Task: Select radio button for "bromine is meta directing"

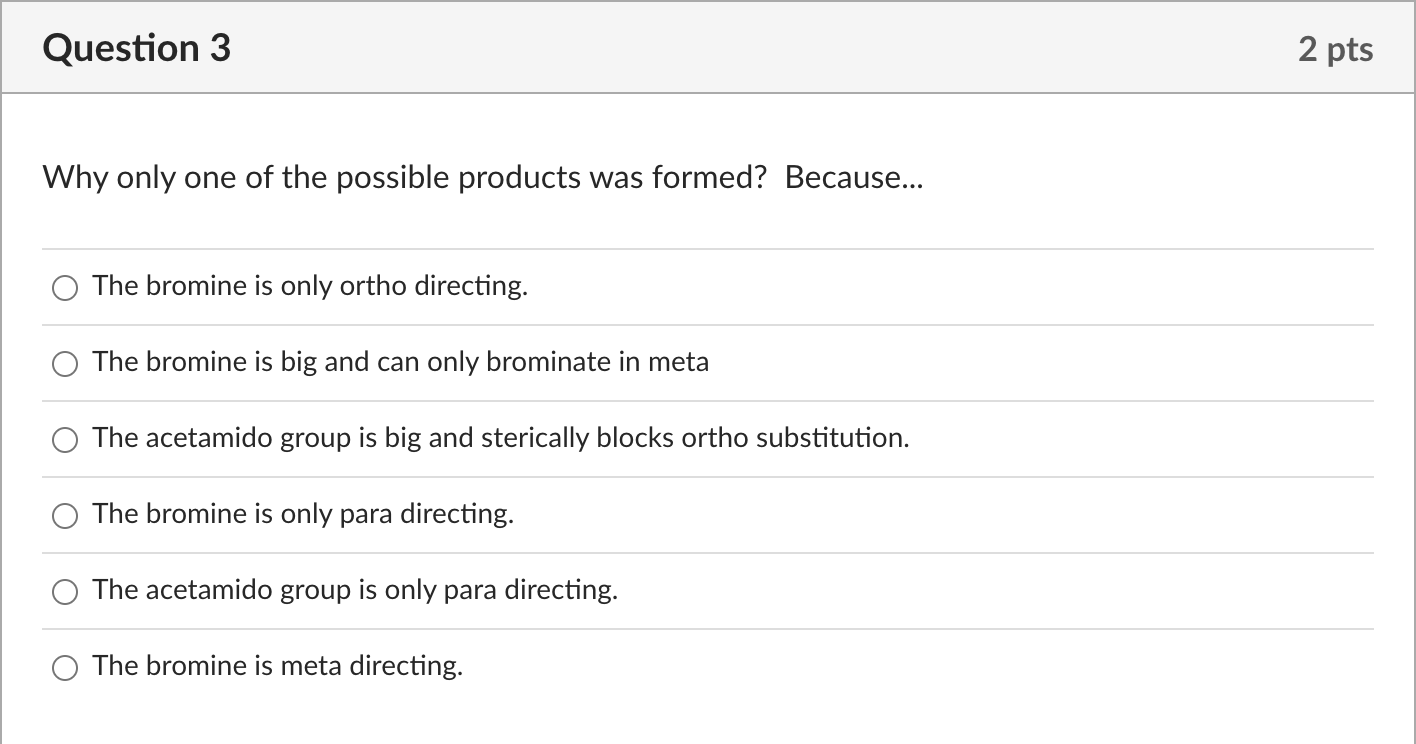Action: [x=65, y=667]
